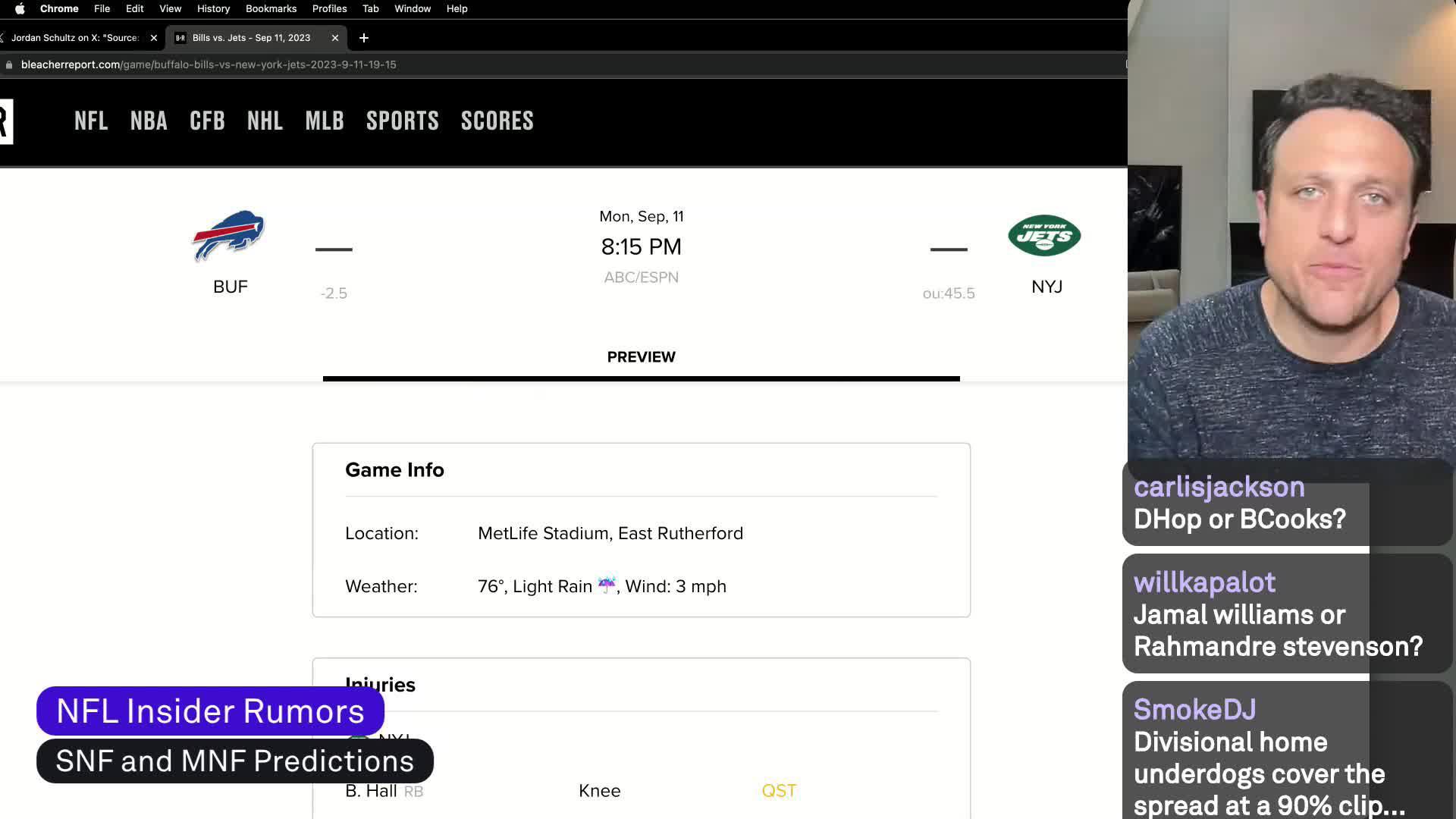The width and height of the screenshot is (1456, 819).
Task: Click the Jordan Schultz browser tab
Action: (76, 37)
